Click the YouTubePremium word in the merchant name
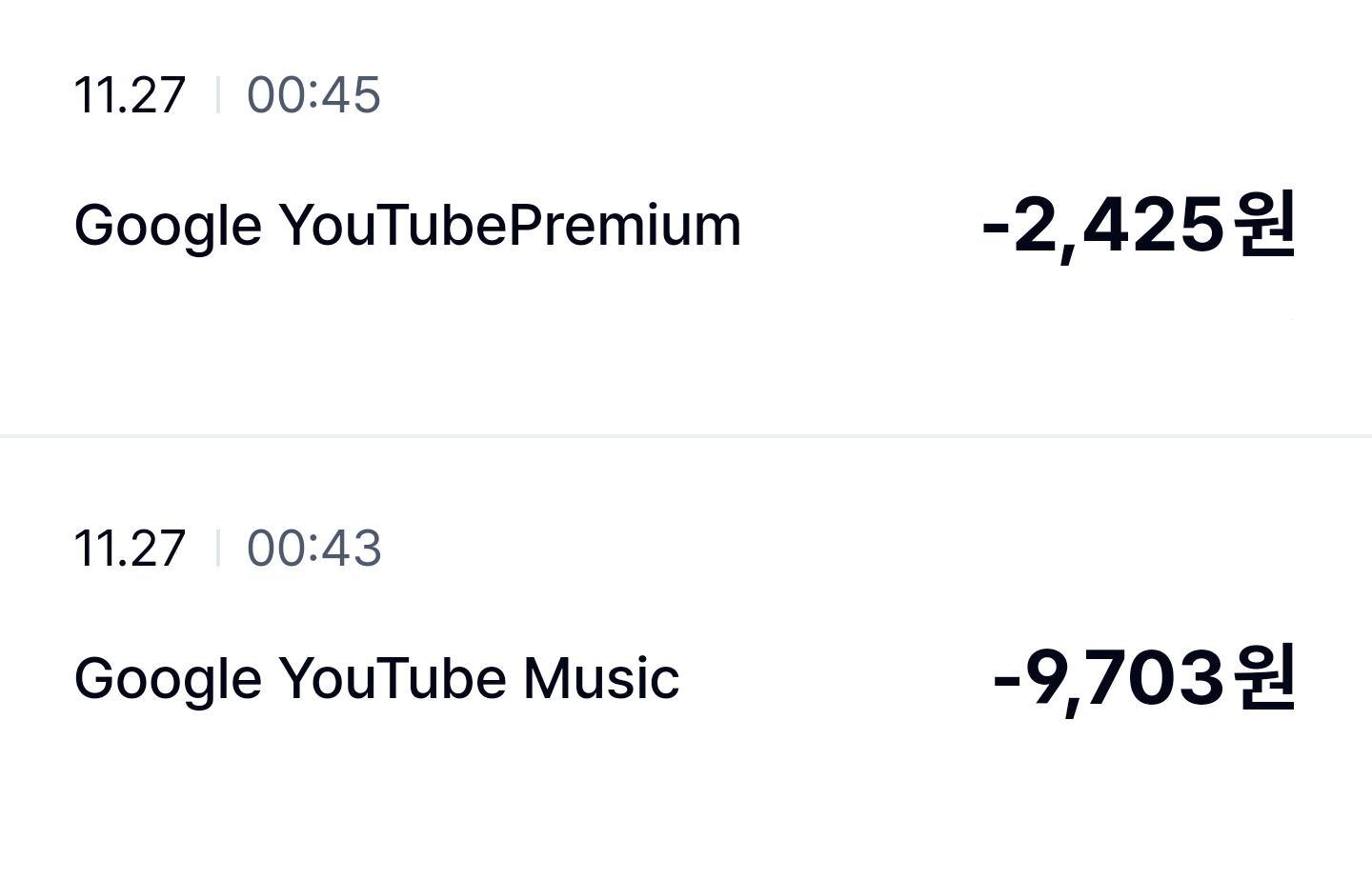The image size is (1372, 880). (x=510, y=226)
